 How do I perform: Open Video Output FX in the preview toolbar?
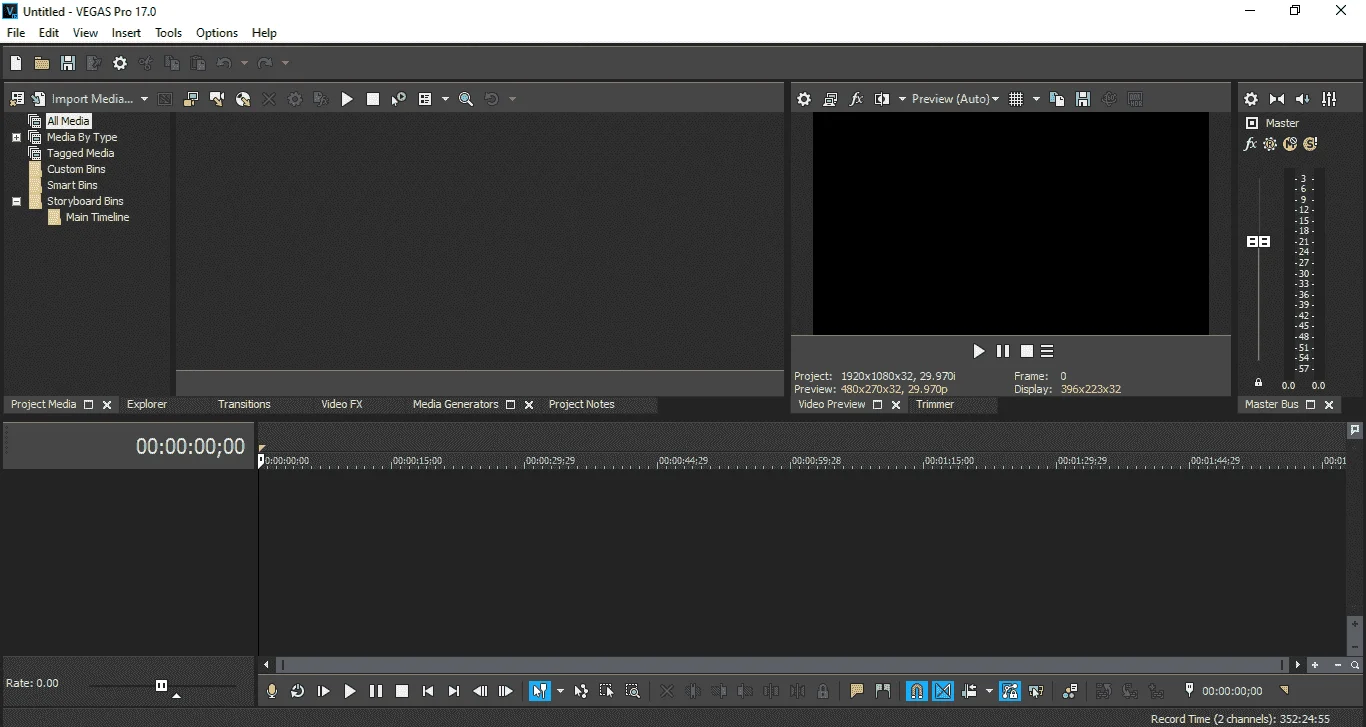(x=856, y=99)
